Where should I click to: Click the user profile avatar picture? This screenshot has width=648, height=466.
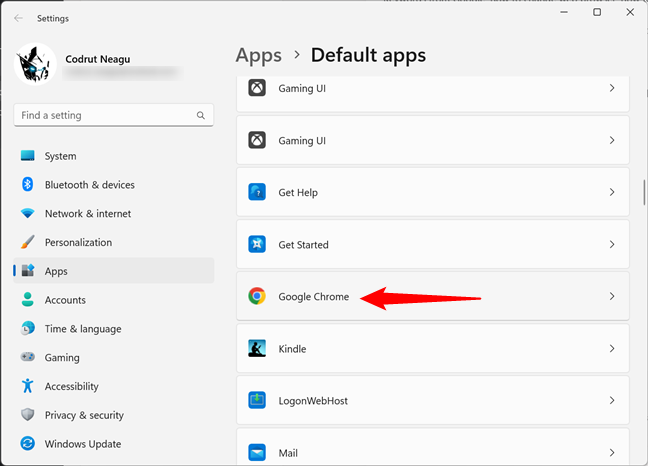click(x=35, y=63)
